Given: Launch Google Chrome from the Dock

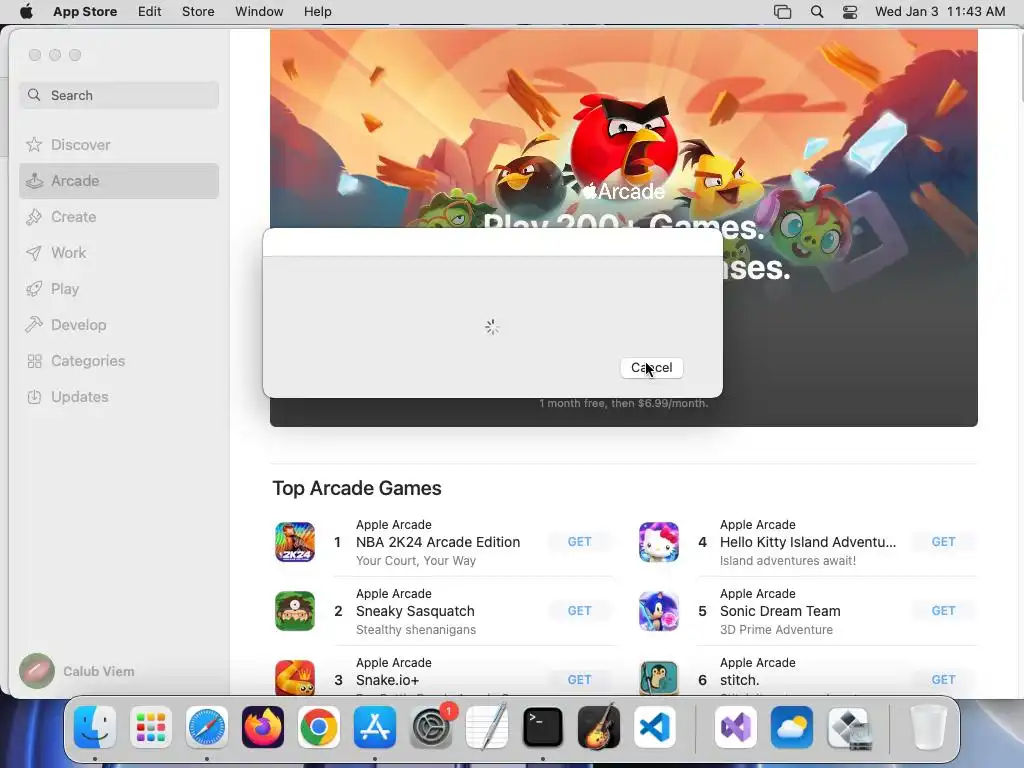Looking at the screenshot, I should pos(319,727).
